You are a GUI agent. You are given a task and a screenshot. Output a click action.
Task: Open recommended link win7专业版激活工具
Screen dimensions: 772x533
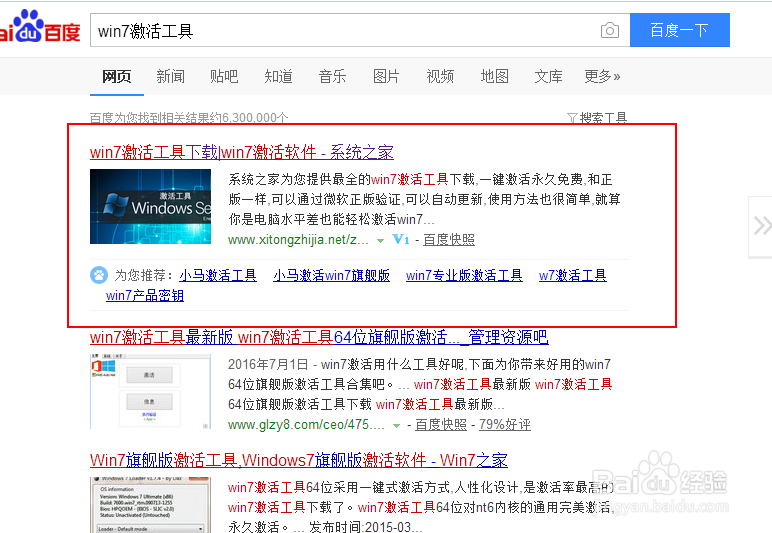(464, 275)
